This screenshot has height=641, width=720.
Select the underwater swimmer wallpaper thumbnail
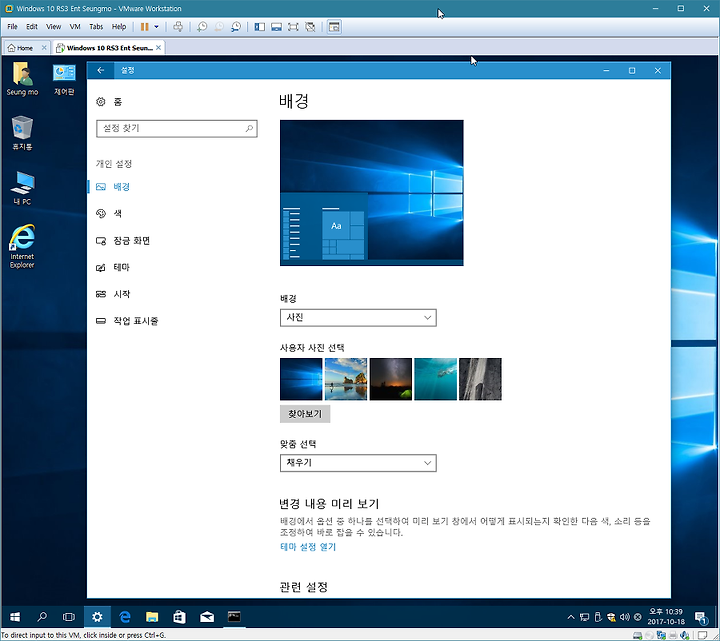(x=435, y=379)
